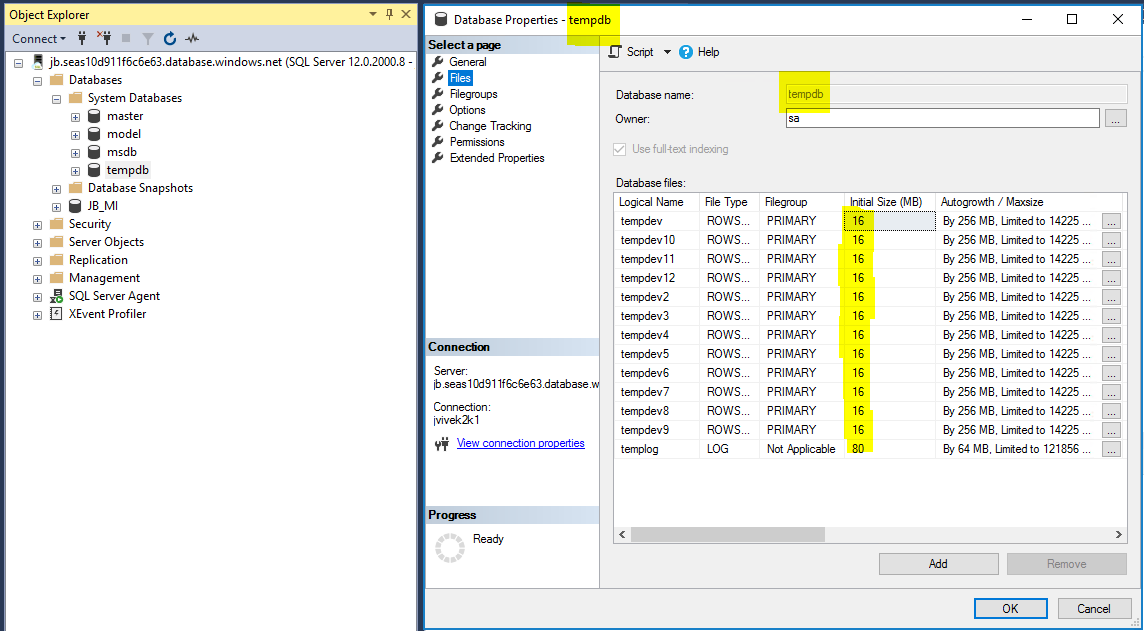Click the View connection properties link
The height and width of the screenshot is (631, 1144).
point(520,443)
